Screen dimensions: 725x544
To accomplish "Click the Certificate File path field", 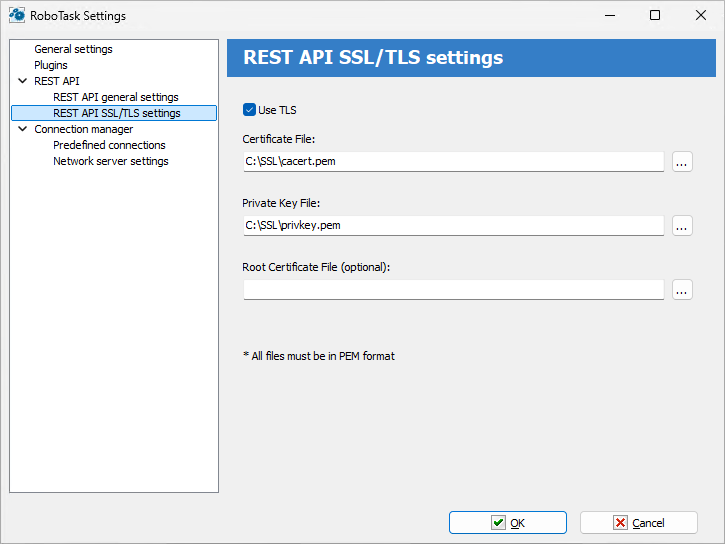I will tap(454, 162).
